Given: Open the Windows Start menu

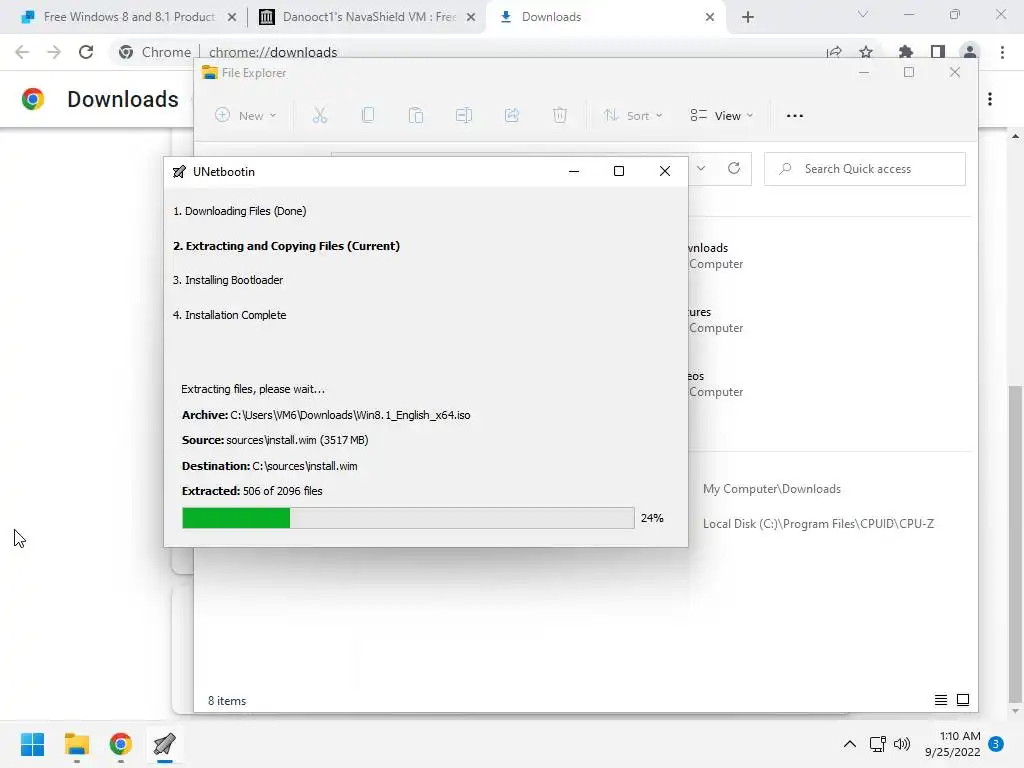Looking at the screenshot, I should click(32, 744).
